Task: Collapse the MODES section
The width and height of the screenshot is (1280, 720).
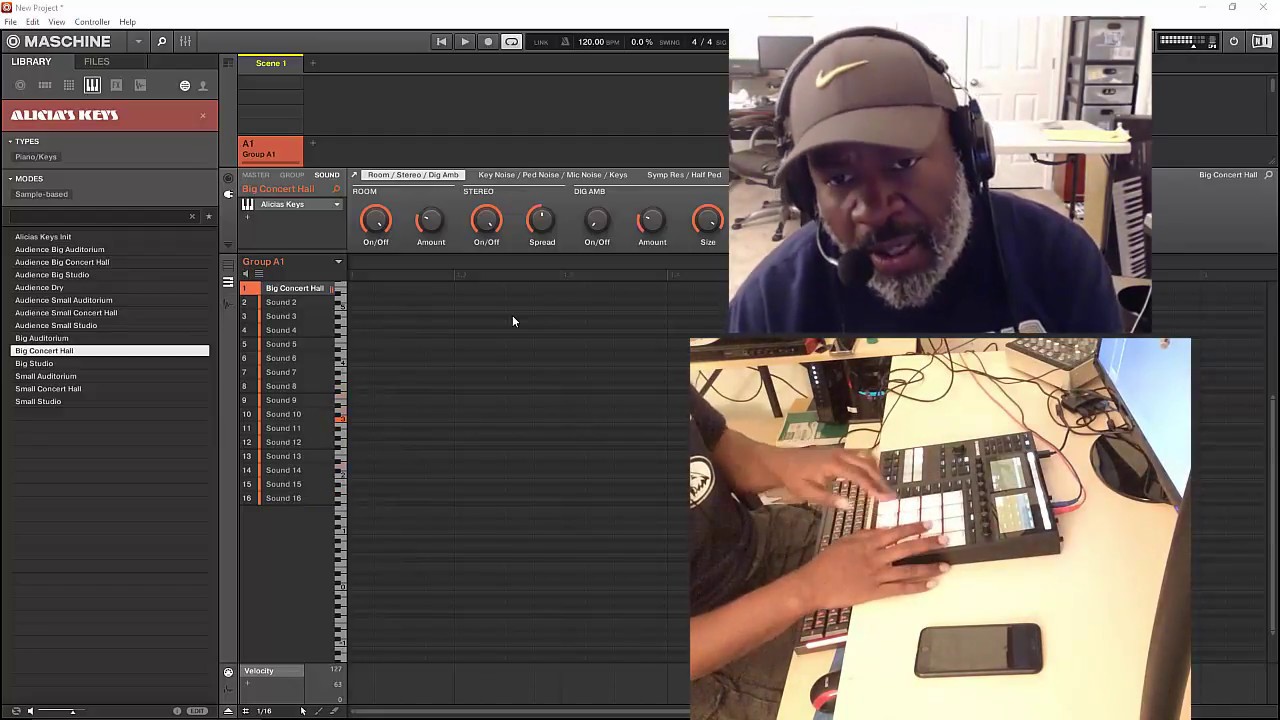Action: click(10, 179)
